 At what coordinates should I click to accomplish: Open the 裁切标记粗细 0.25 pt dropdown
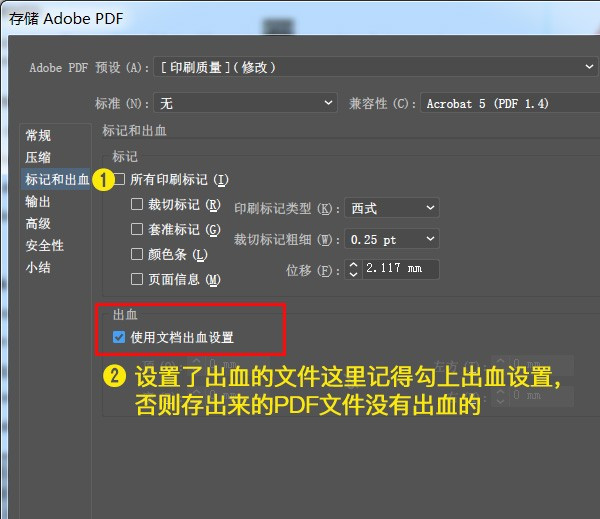(392, 239)
